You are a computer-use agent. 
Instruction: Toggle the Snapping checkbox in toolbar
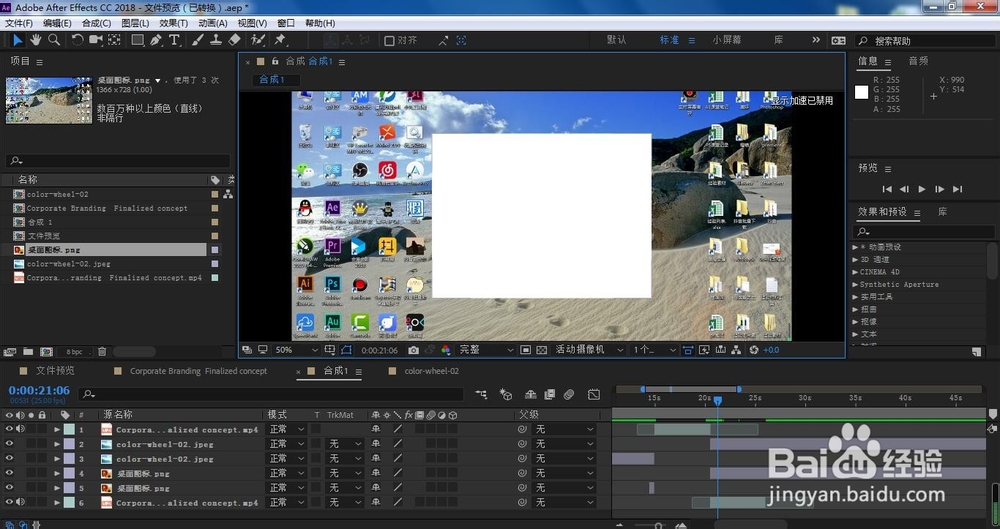(389, 40)
